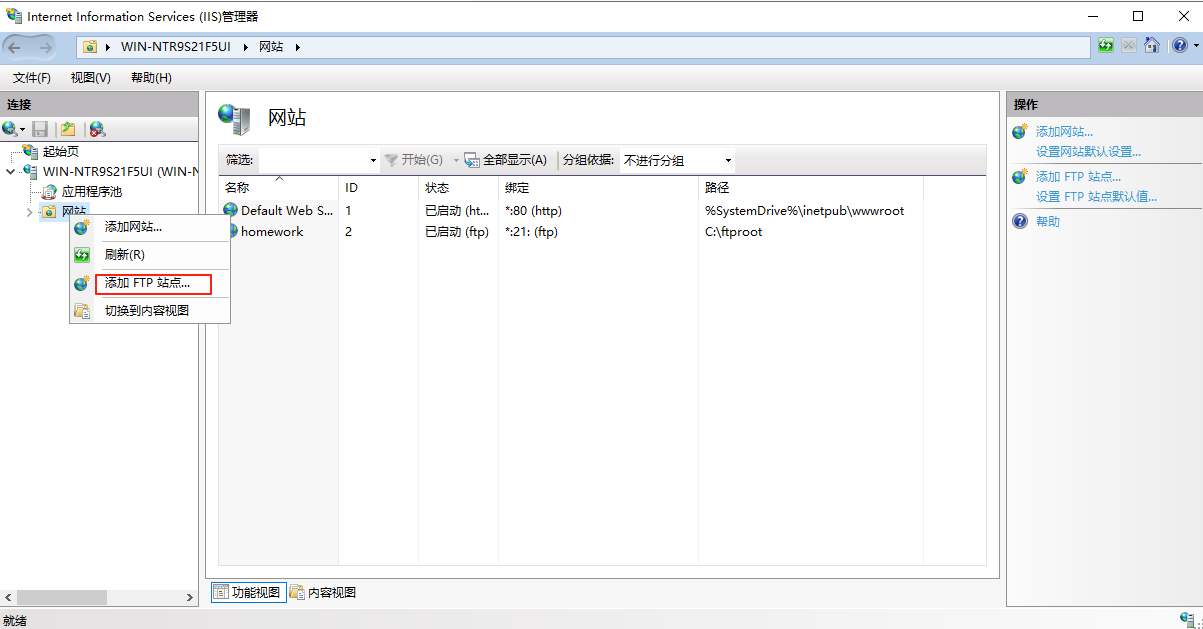
Task: Click the Default Web S... globe icon
Action: coord(231,211)
